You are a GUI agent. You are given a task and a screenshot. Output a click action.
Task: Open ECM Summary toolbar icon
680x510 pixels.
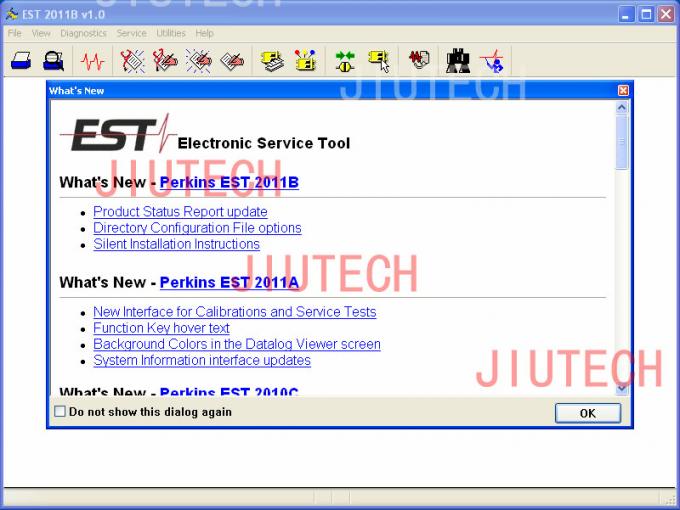click(x=272, y=61)
